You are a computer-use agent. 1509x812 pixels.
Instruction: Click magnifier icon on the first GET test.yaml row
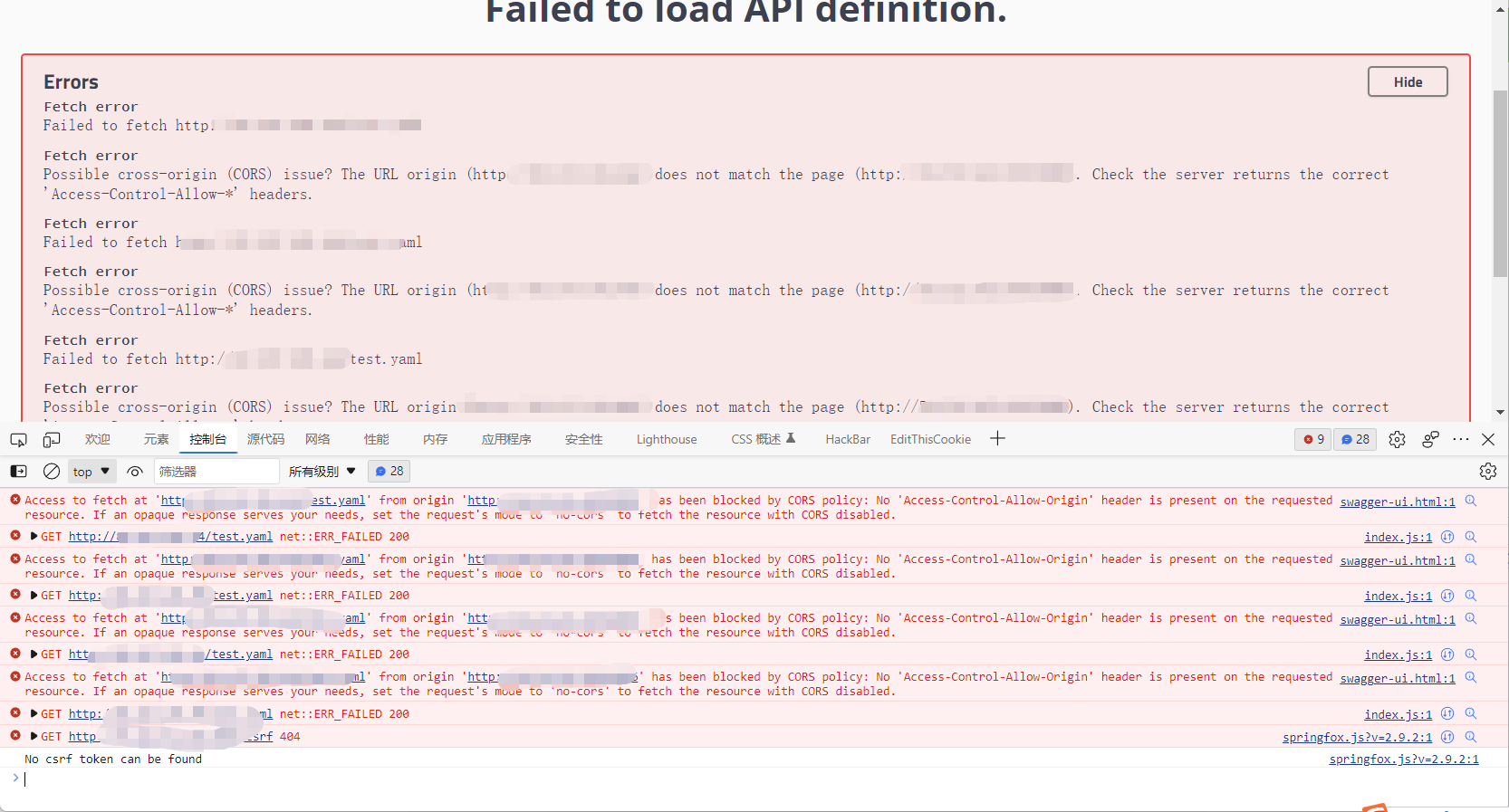click(1471, 537)
